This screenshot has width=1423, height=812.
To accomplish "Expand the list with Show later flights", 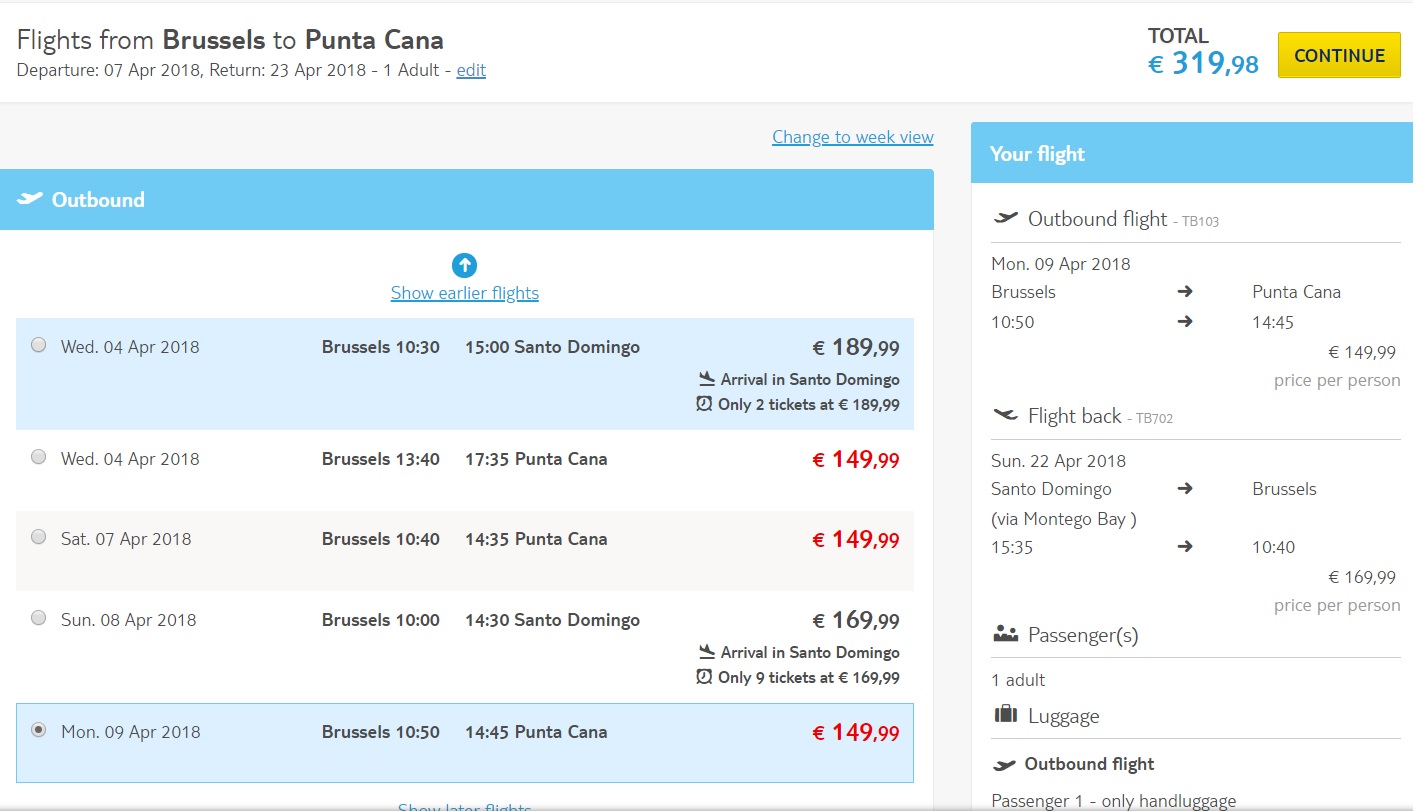I will point(464,806).
